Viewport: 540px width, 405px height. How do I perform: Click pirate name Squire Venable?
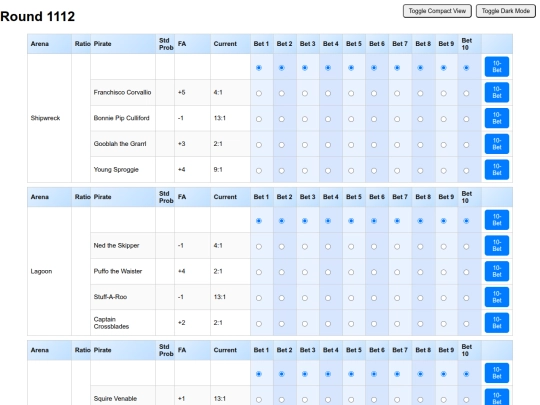115,398
